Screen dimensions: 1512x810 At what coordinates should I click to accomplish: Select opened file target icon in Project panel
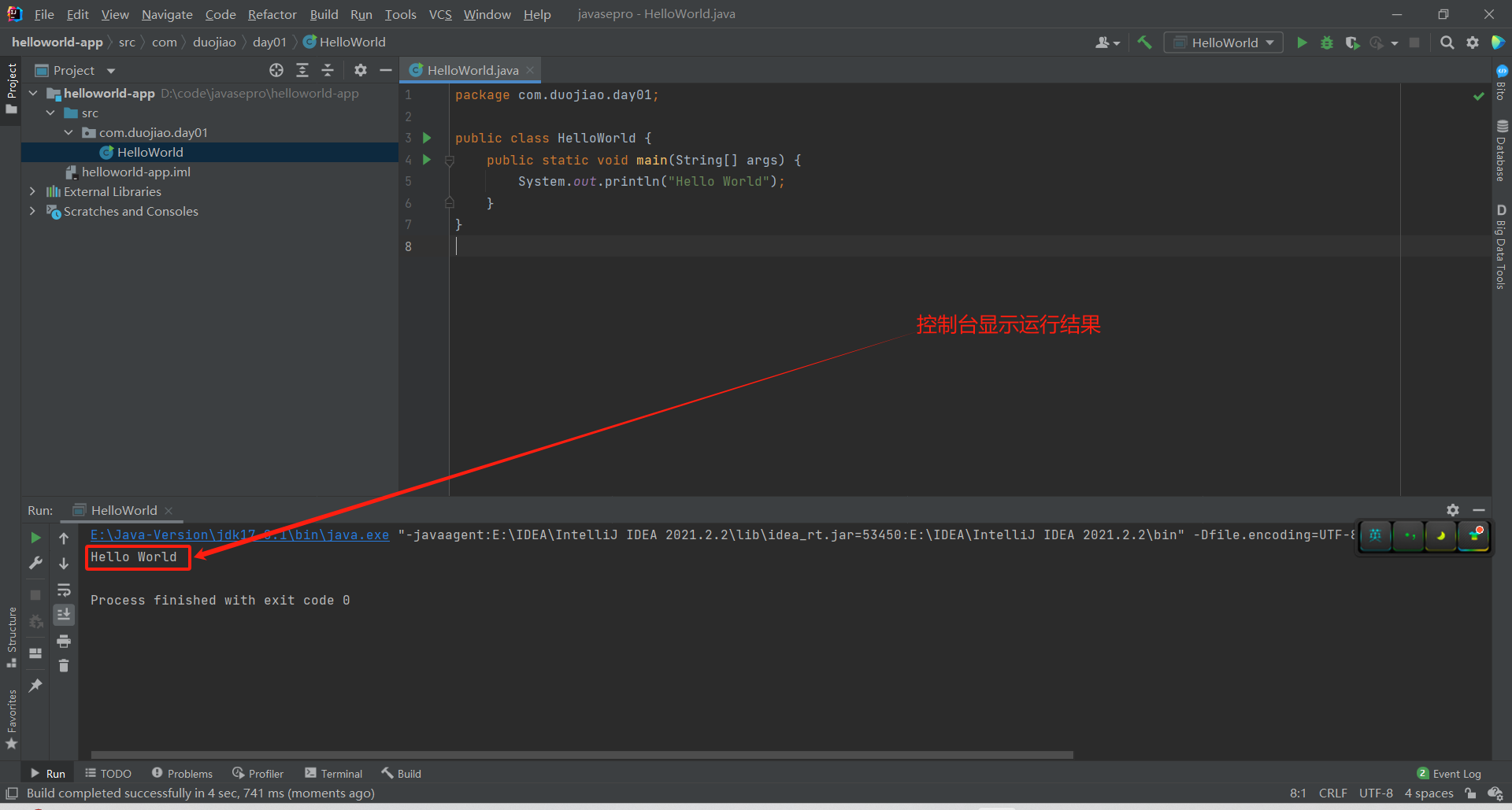(276, 70)
